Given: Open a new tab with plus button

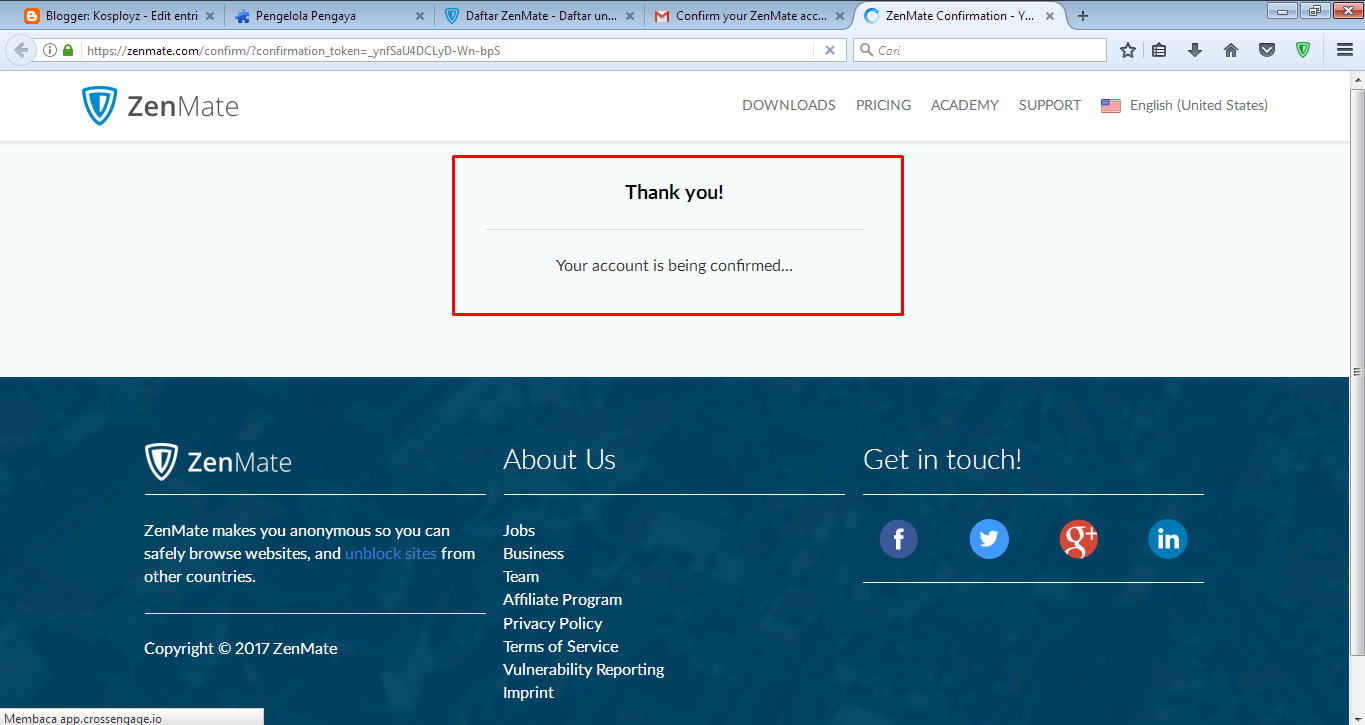Looking at the screenshot, I should (1083, 16).
